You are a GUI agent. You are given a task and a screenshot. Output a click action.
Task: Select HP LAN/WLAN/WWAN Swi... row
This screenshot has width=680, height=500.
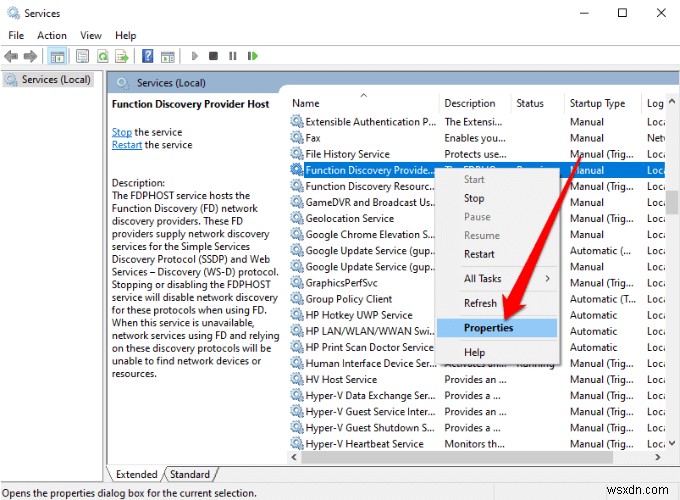(362, 331)
